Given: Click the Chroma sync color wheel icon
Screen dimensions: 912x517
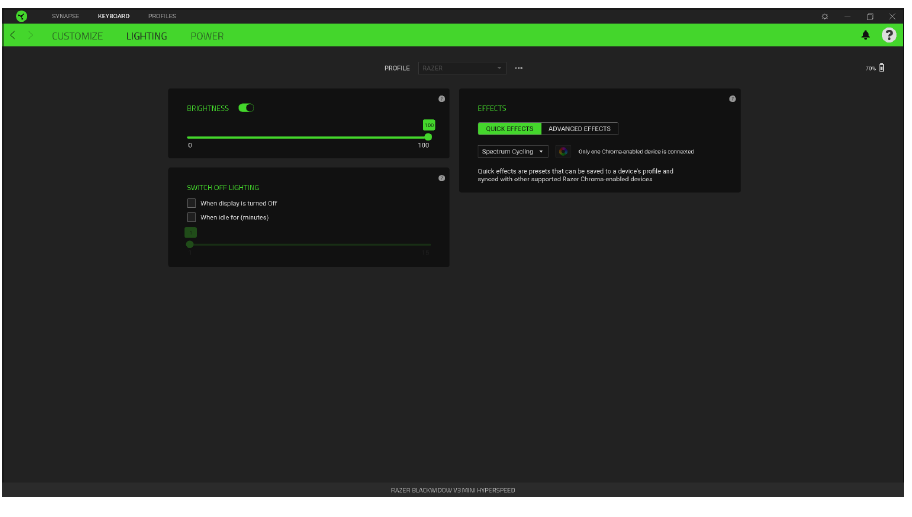Looking at the screenshot, I should (x=563, y=152).
